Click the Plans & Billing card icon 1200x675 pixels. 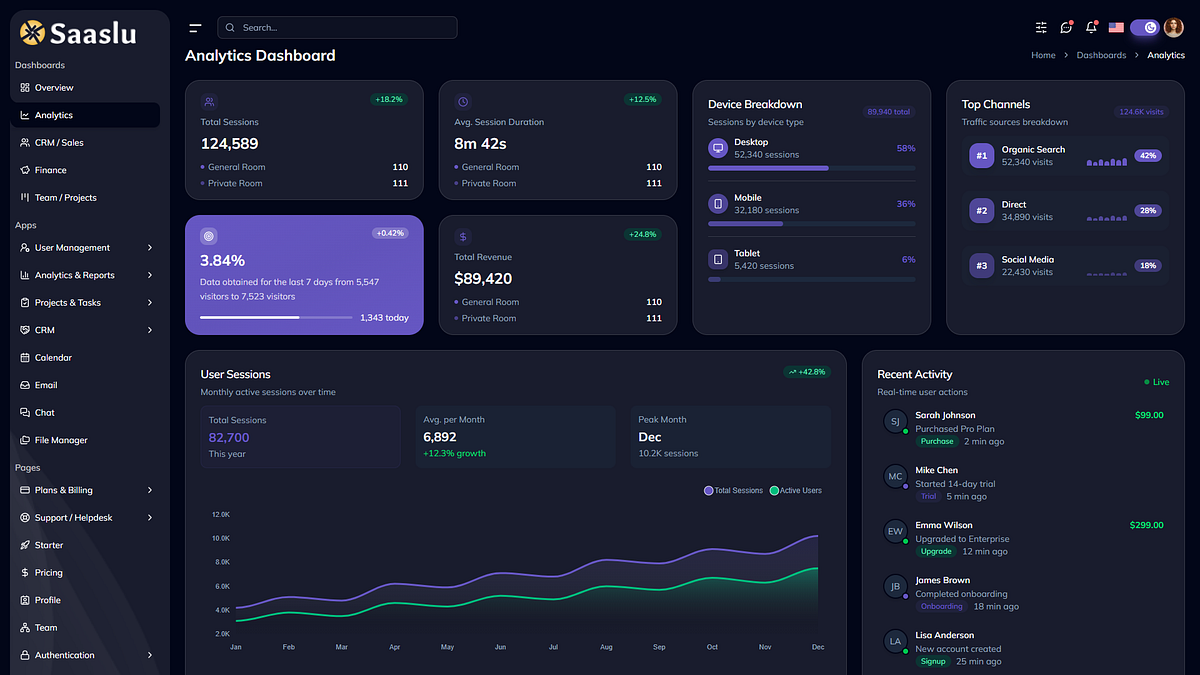click(25, 490)
